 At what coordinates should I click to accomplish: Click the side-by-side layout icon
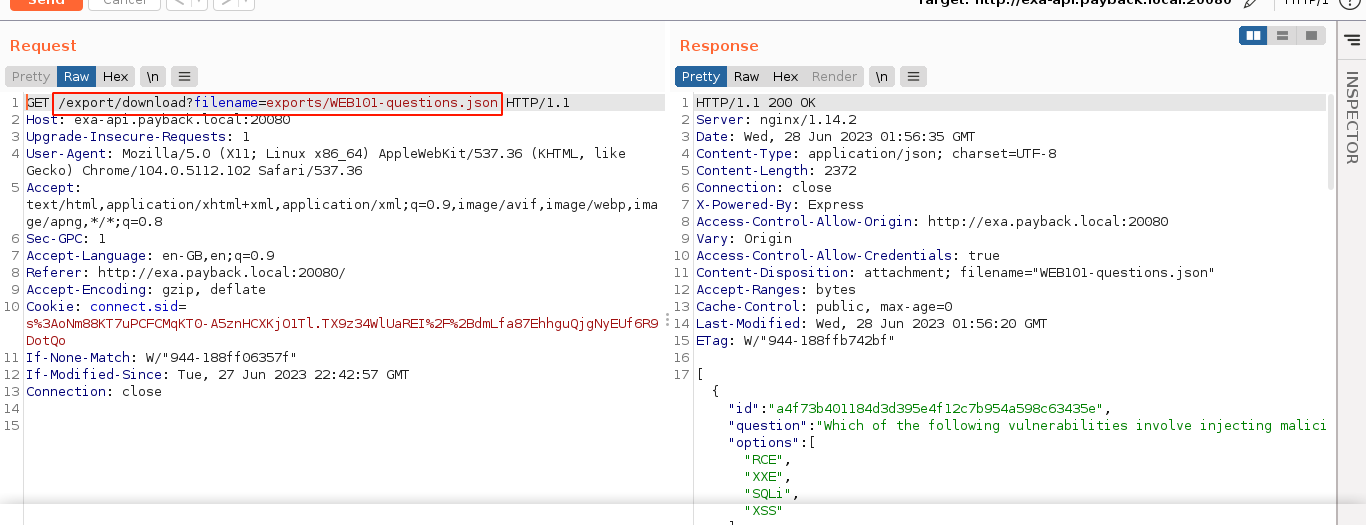pyautogui.click(x=1253, y=36)
